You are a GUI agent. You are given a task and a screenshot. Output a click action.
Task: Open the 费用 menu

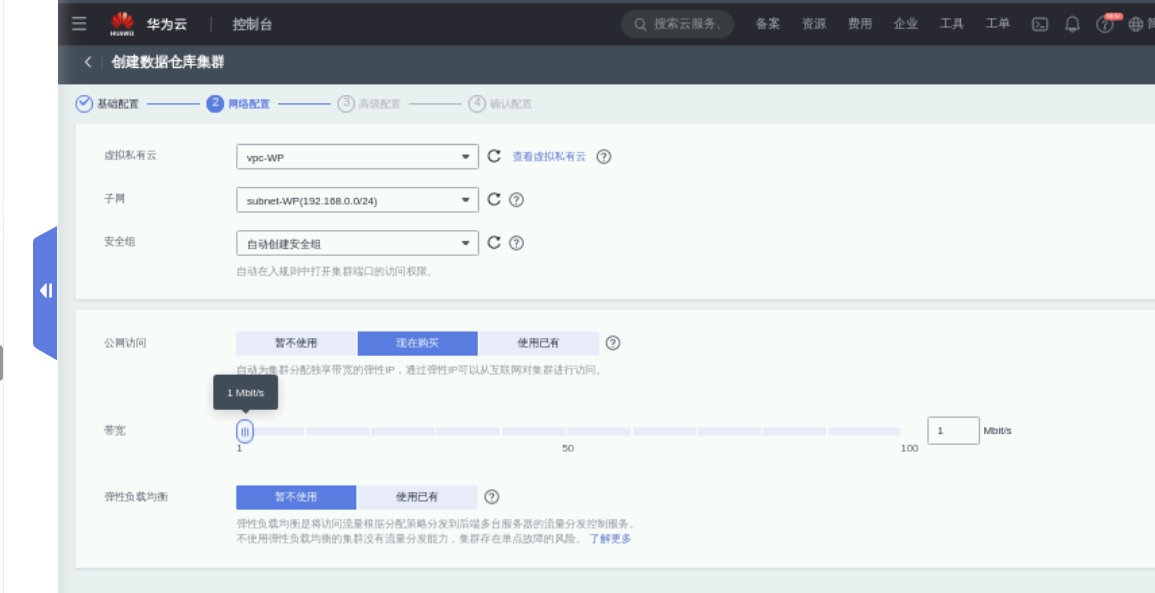[x=860, y=24]
